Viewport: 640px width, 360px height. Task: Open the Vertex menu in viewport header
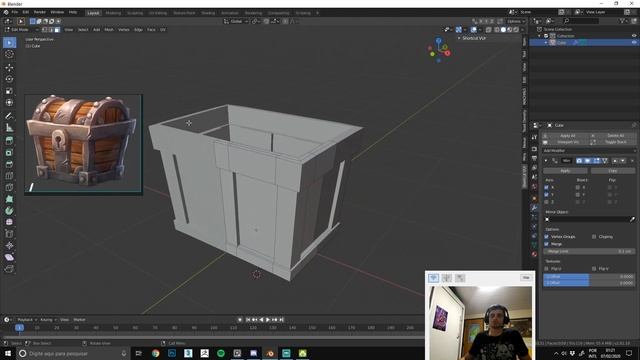tap(124, 30)
